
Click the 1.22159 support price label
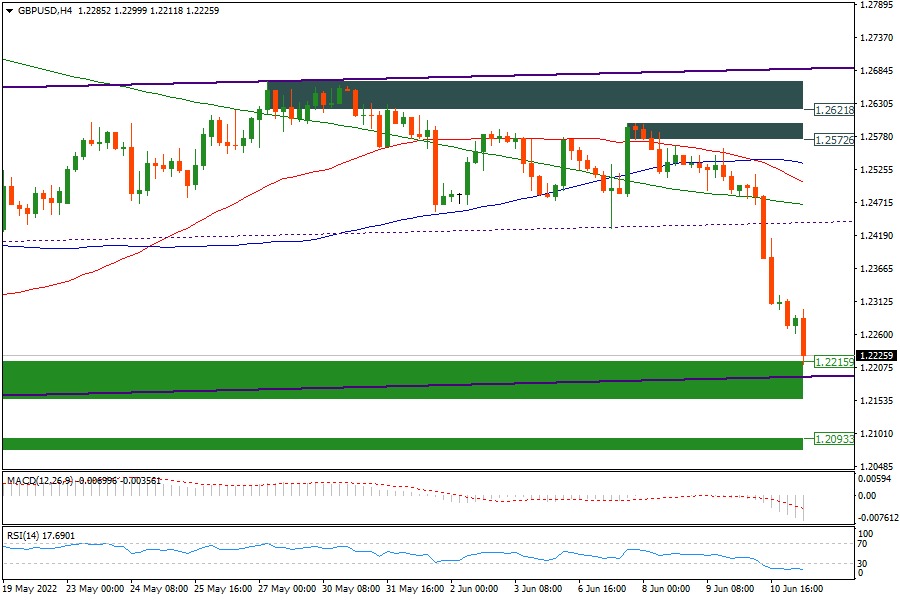[x=834, y=362]
